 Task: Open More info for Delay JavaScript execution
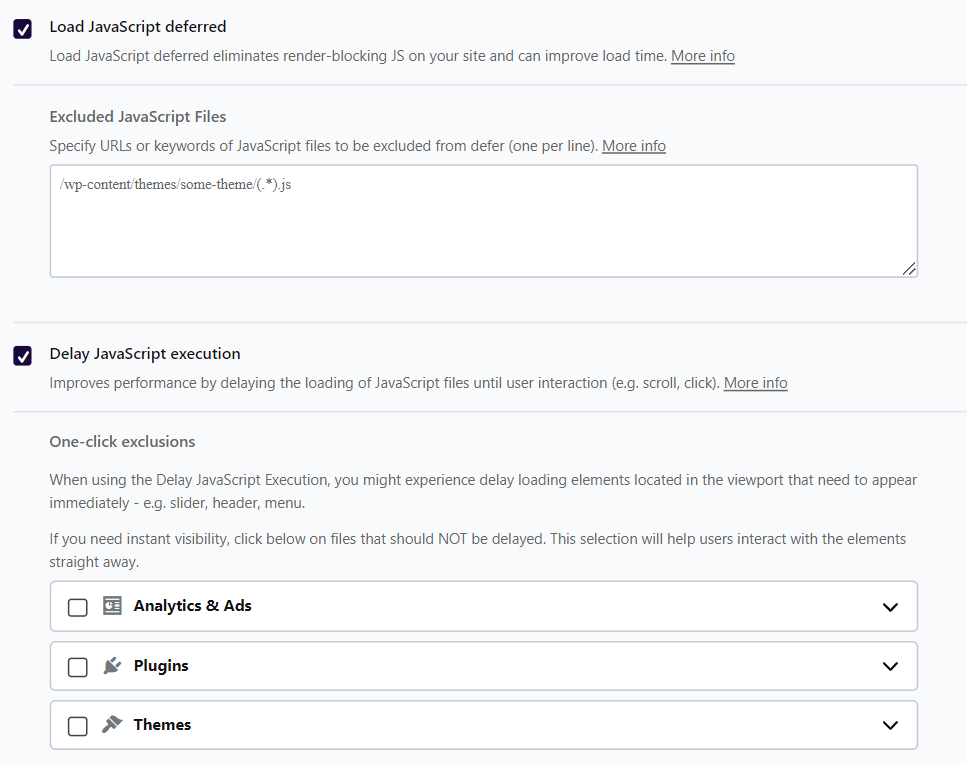pos(755,382)
